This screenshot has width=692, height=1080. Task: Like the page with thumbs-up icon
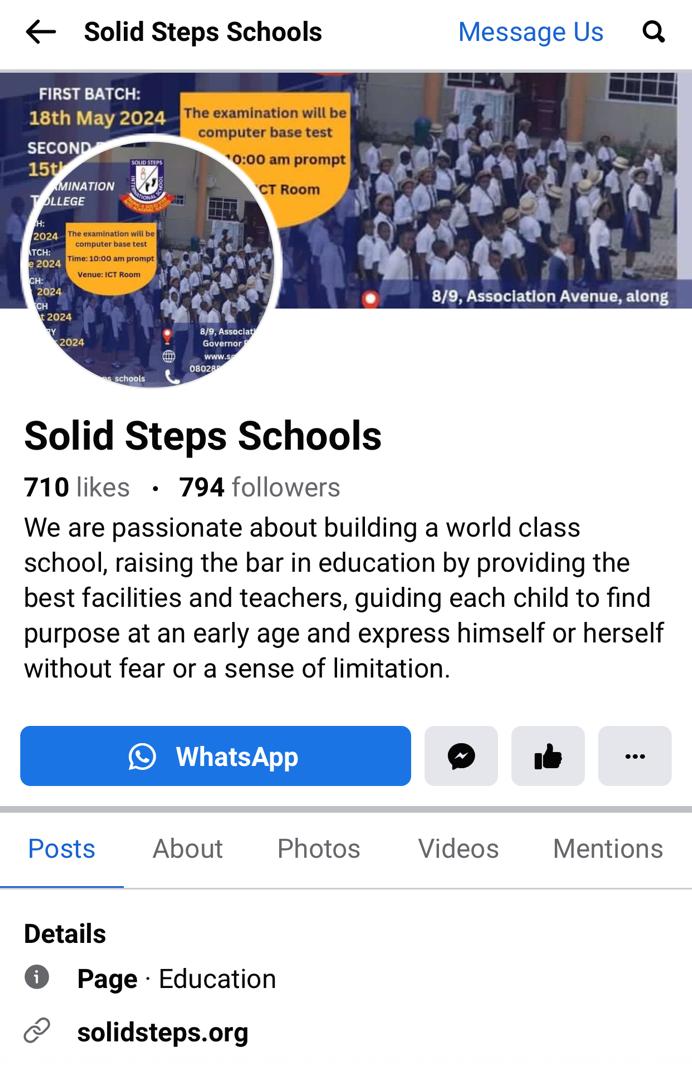pos(548,756)
